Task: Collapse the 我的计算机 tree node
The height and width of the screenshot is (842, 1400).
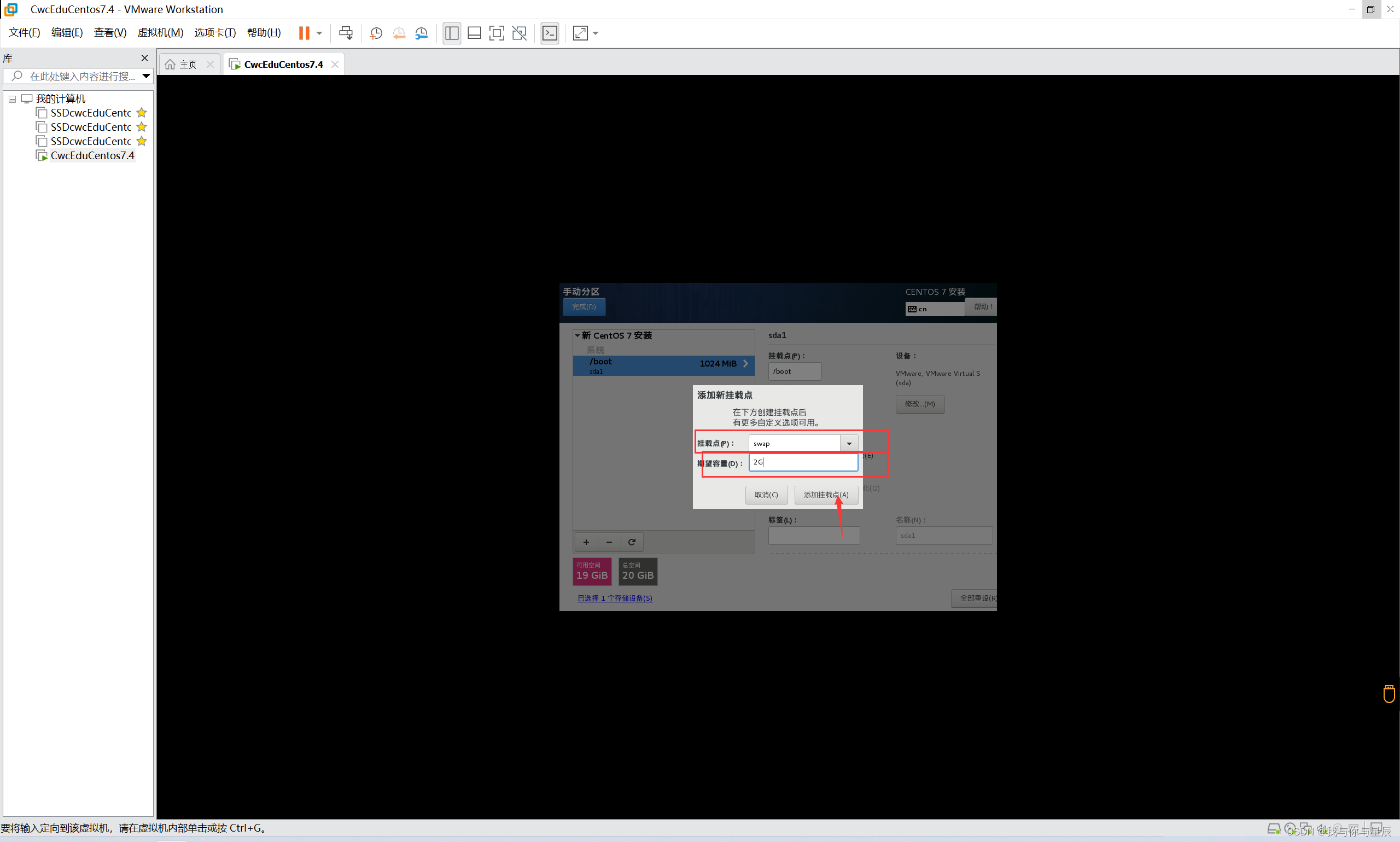Action: tap(12, 98)
